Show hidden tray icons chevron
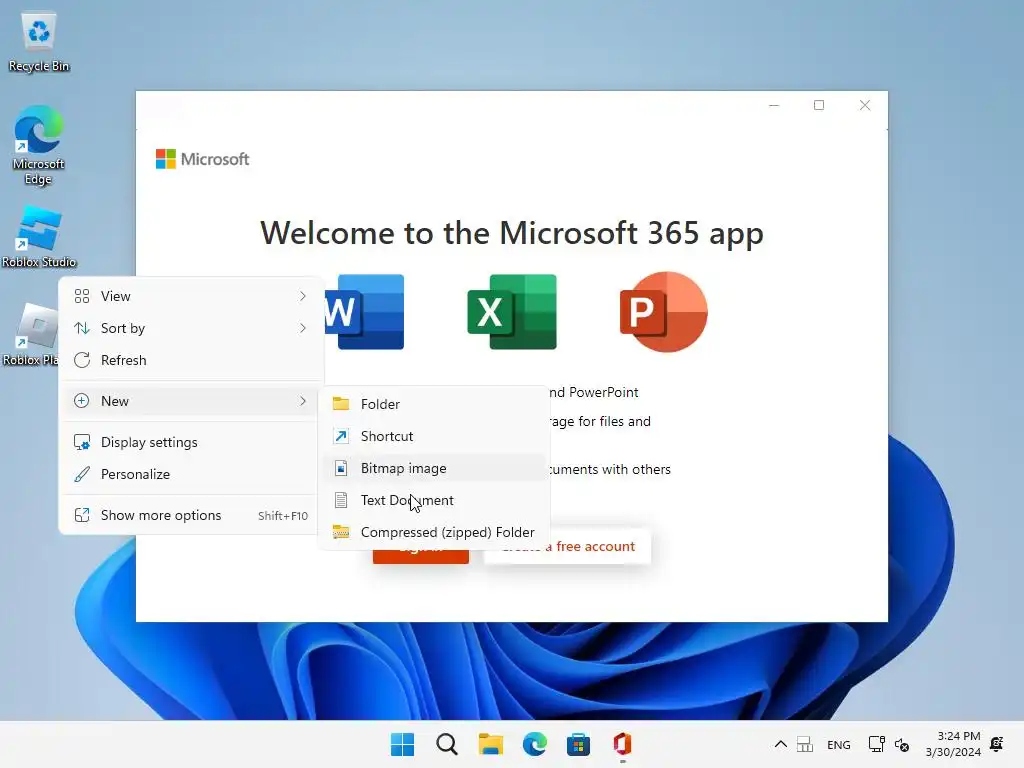This screenshot has width=1024, height=768. [x=780, y=744]
